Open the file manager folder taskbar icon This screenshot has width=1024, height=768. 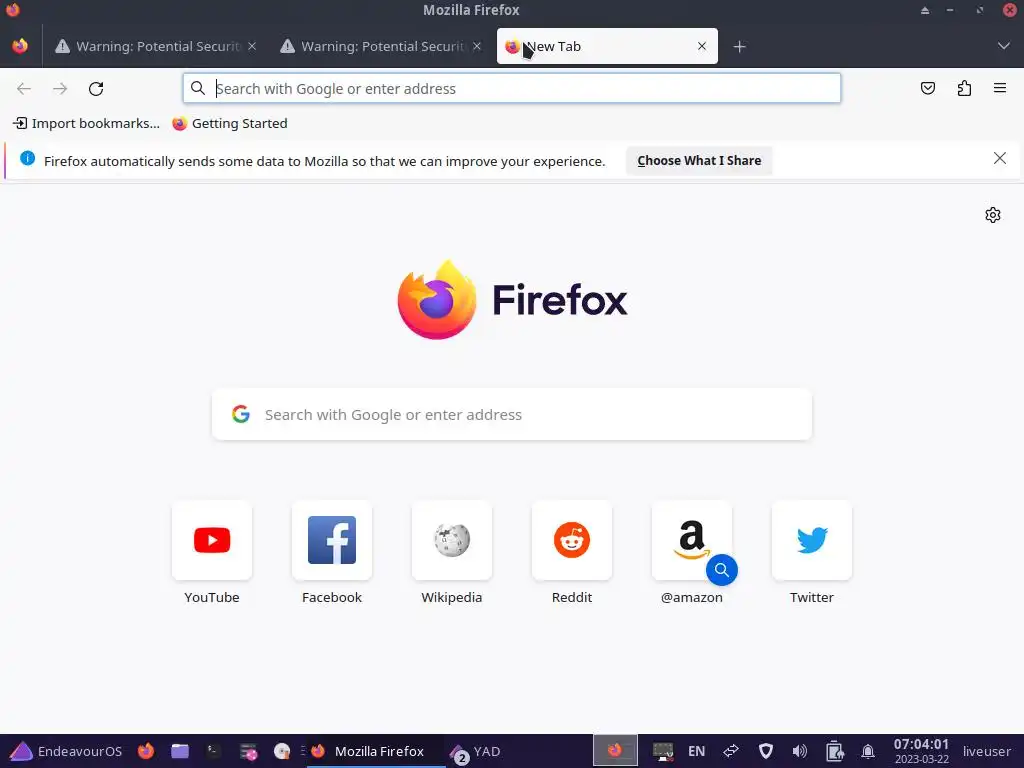click(180, 751)
